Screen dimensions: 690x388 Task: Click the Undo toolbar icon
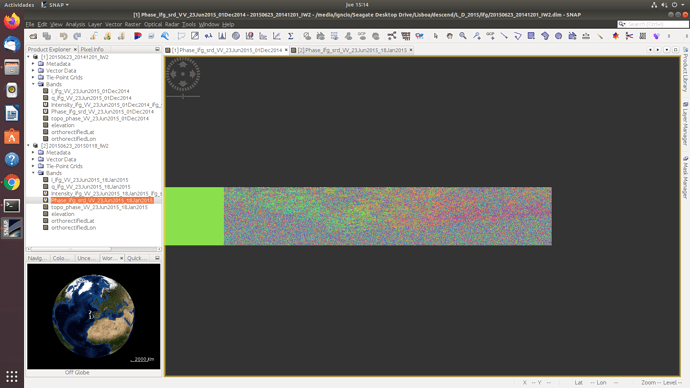pyautogui.click(x=64, y=36)
